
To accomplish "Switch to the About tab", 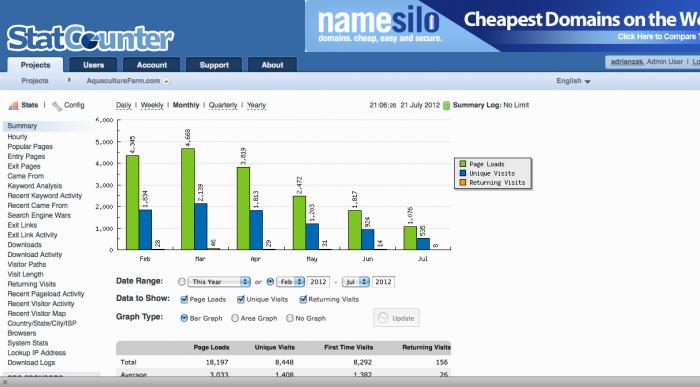I will pos(272,65).
